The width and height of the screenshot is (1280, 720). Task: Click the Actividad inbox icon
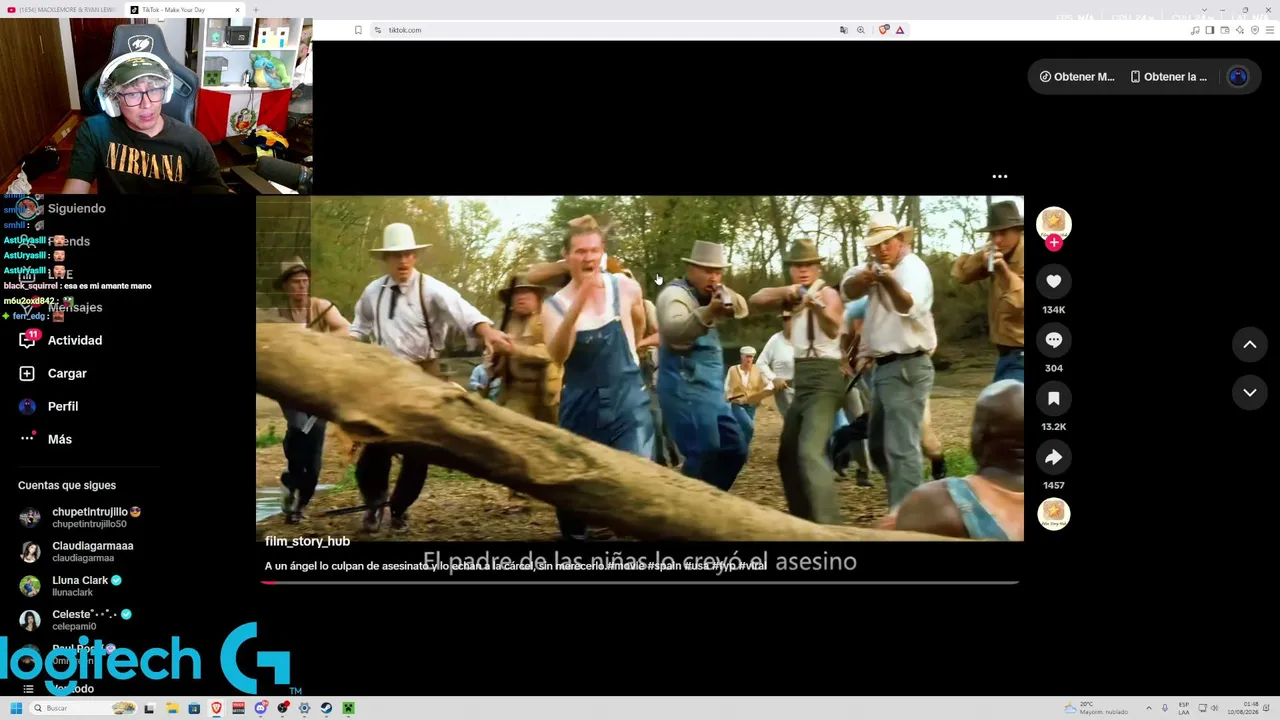coord(27,340)
